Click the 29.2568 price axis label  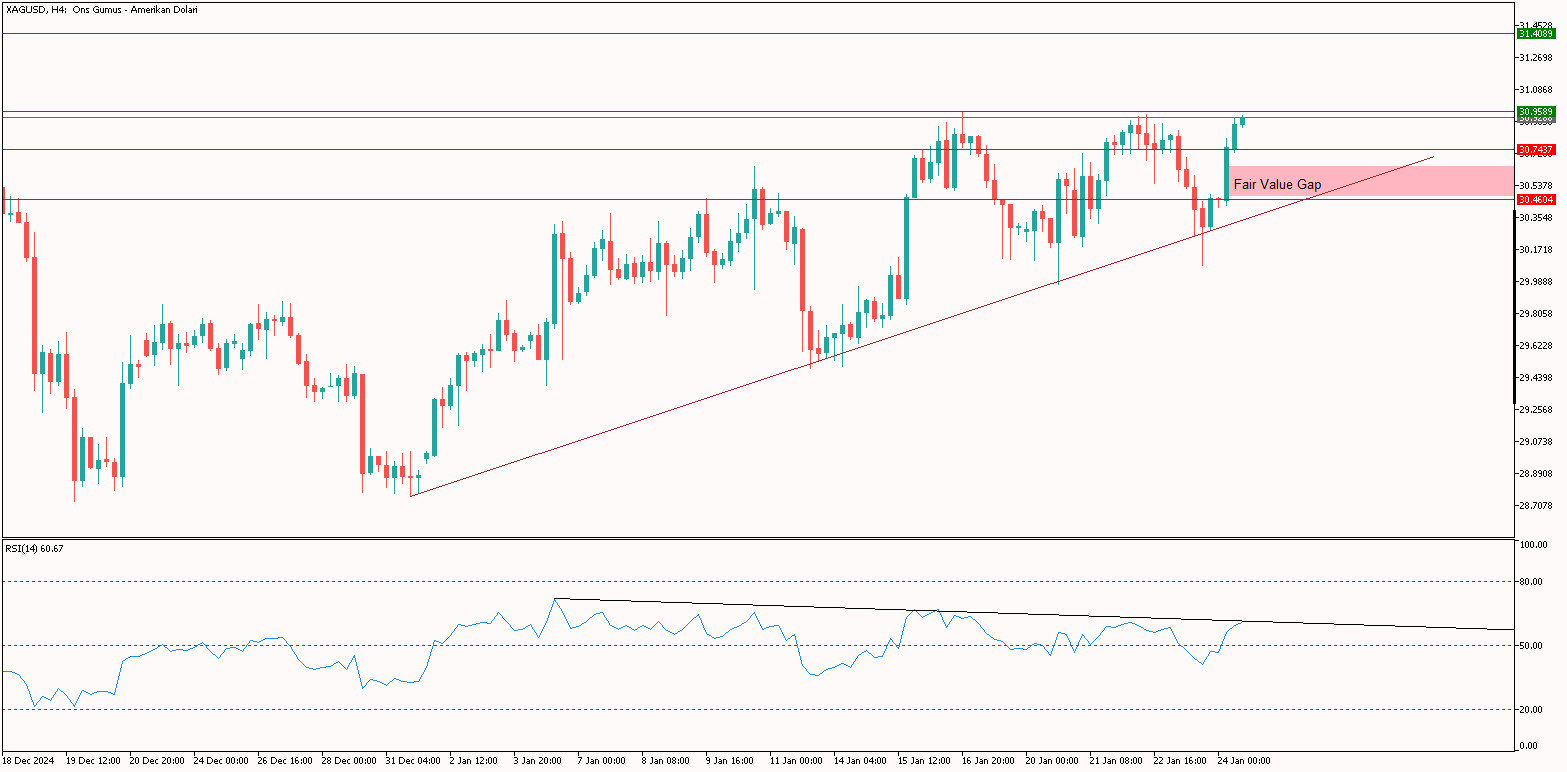pos(1535,409)
